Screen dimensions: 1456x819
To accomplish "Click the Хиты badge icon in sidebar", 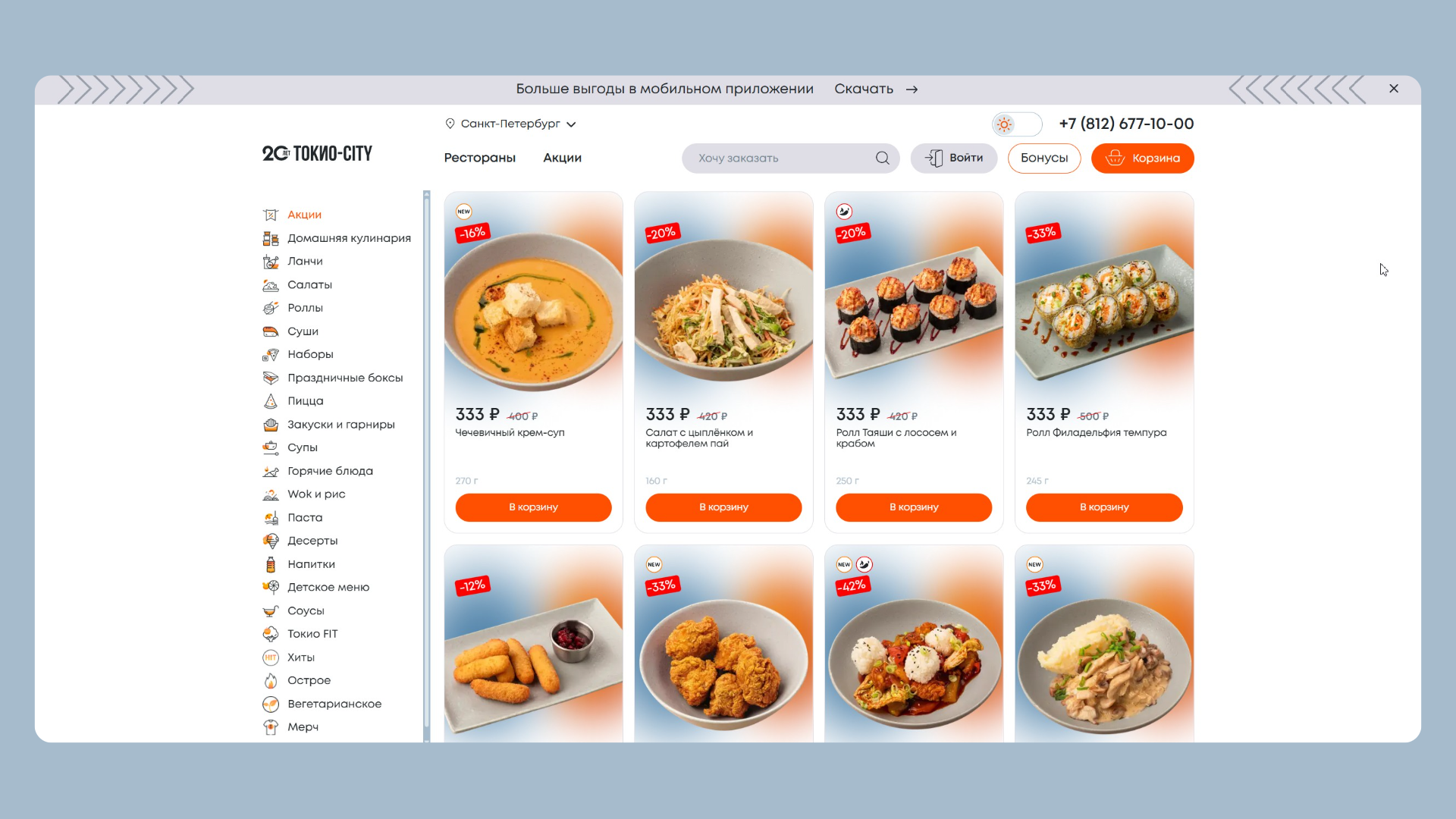I will 270,657.
